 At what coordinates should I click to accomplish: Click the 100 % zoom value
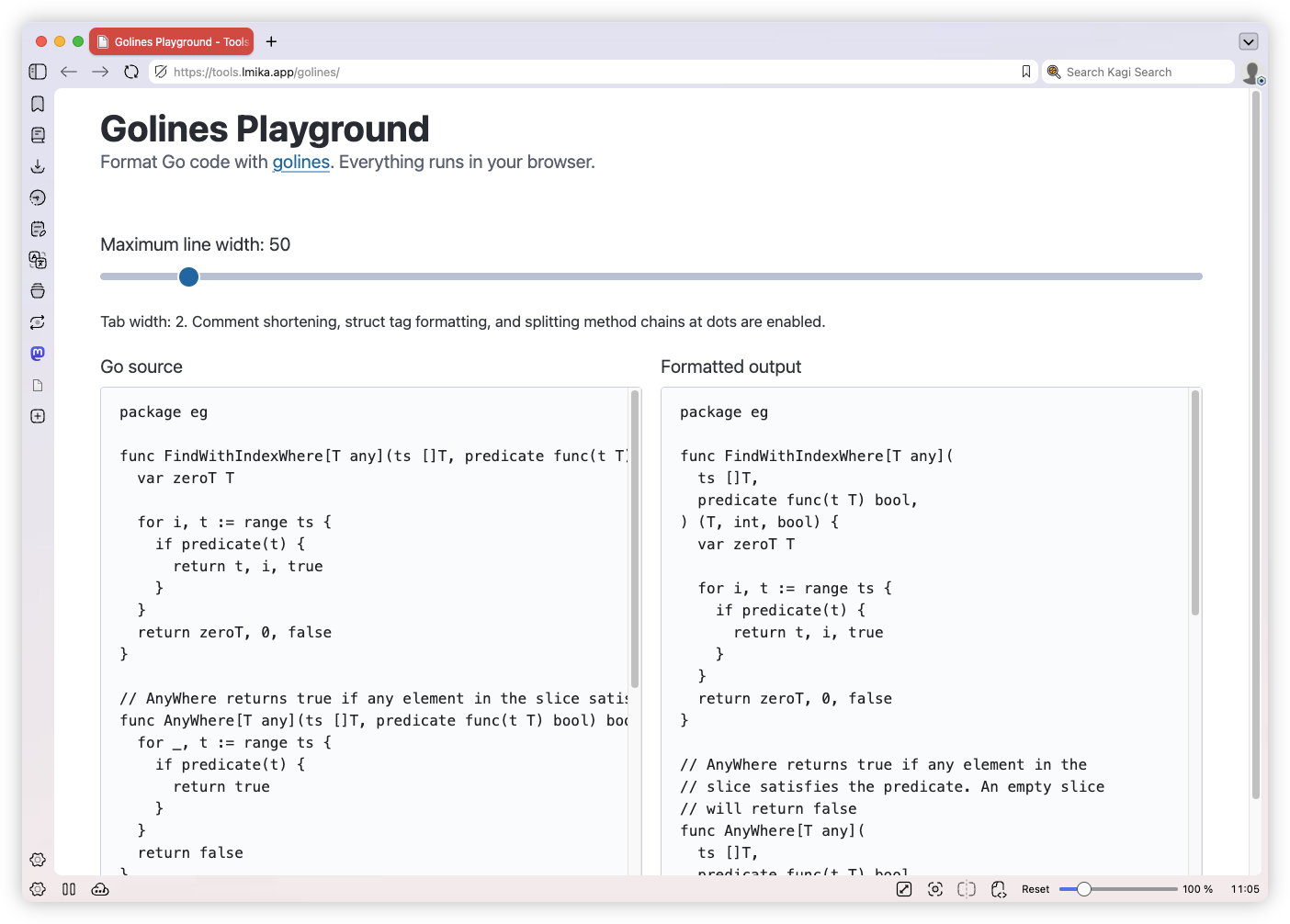[x=1197, y=889]
